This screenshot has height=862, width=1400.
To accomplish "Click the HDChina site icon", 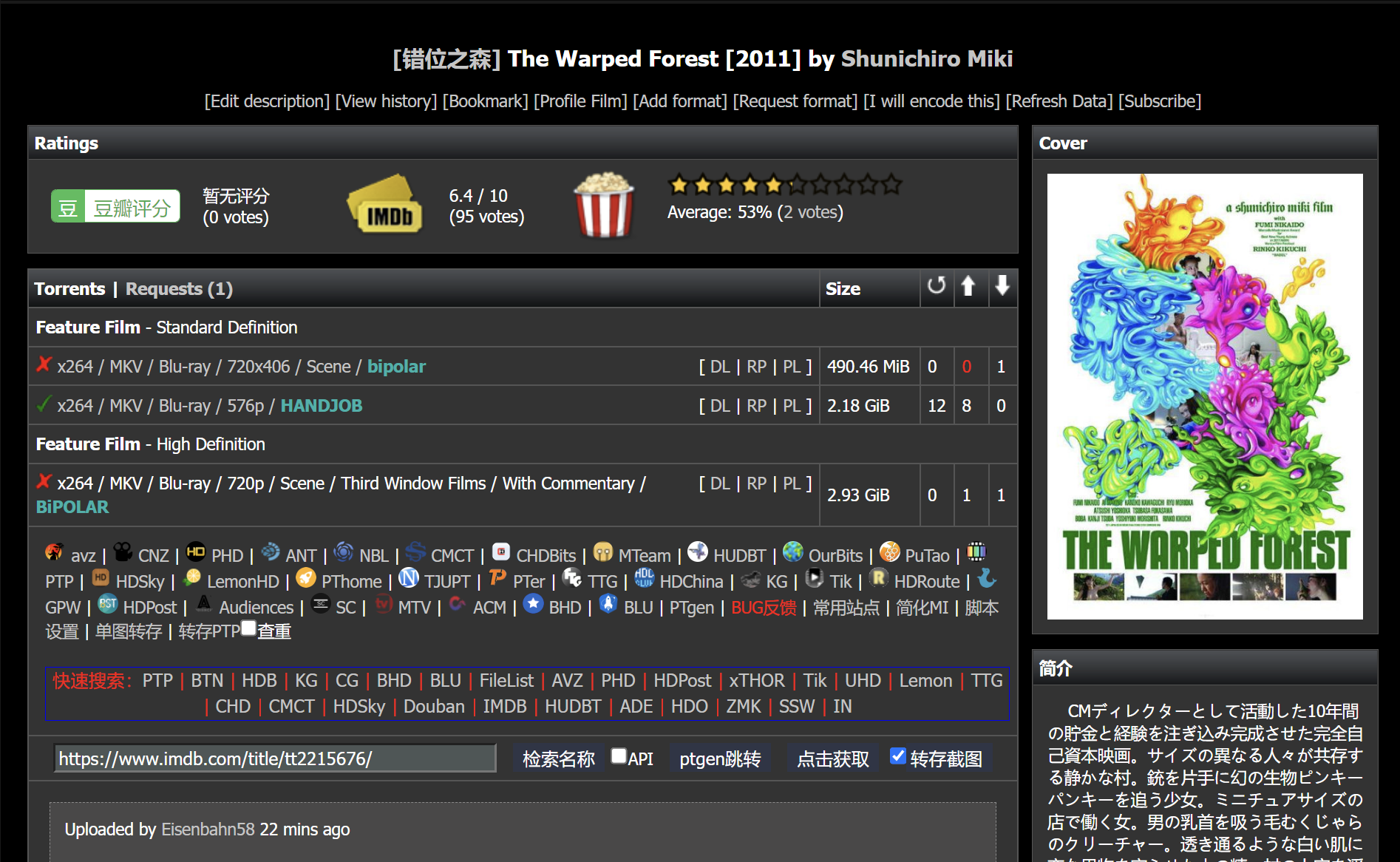I will (x=645, y=577).
